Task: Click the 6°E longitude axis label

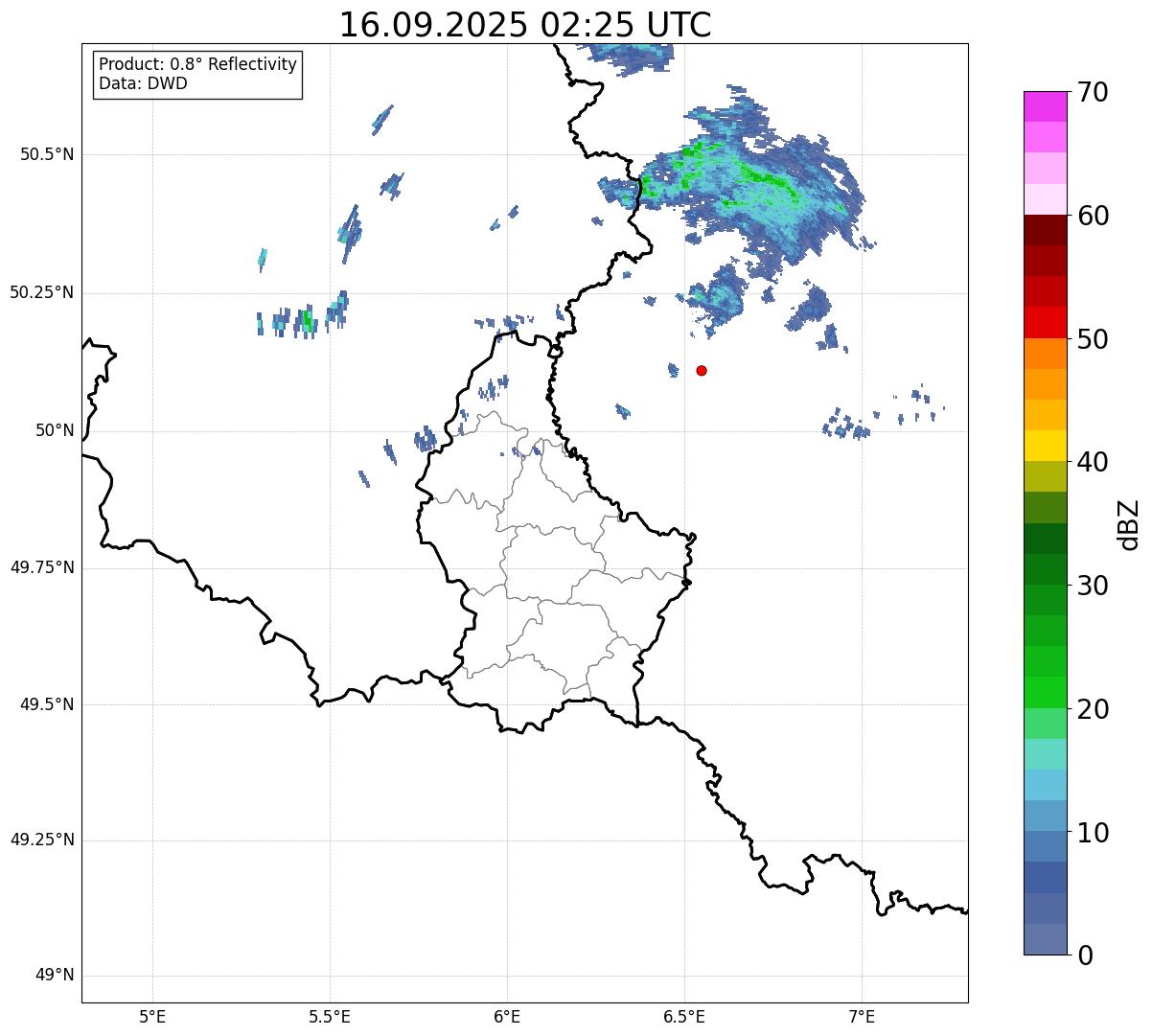Action: [x=507, y=1016]
